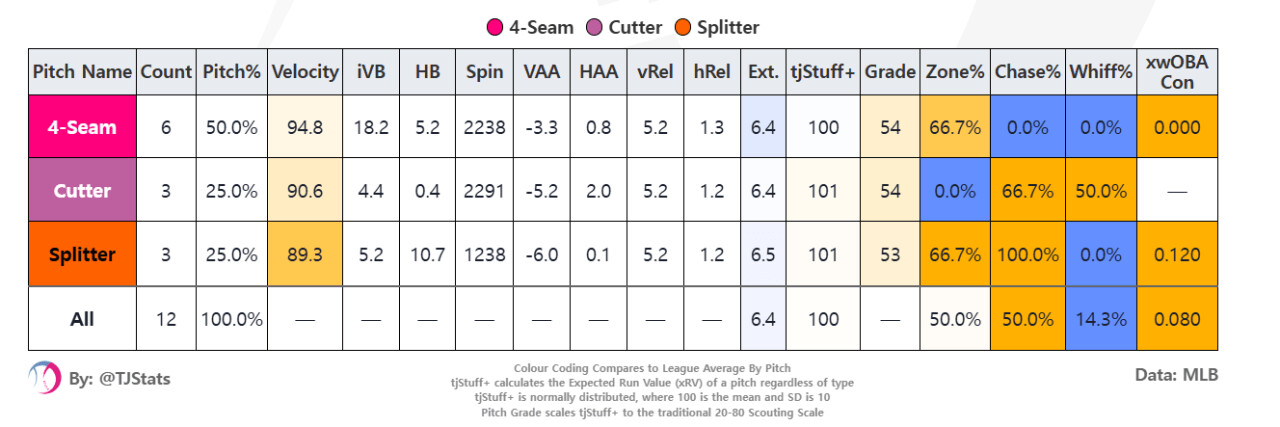Select the Splitter pitch name cell
This screenshot has height=427, width=1280.
click(82, 255)
